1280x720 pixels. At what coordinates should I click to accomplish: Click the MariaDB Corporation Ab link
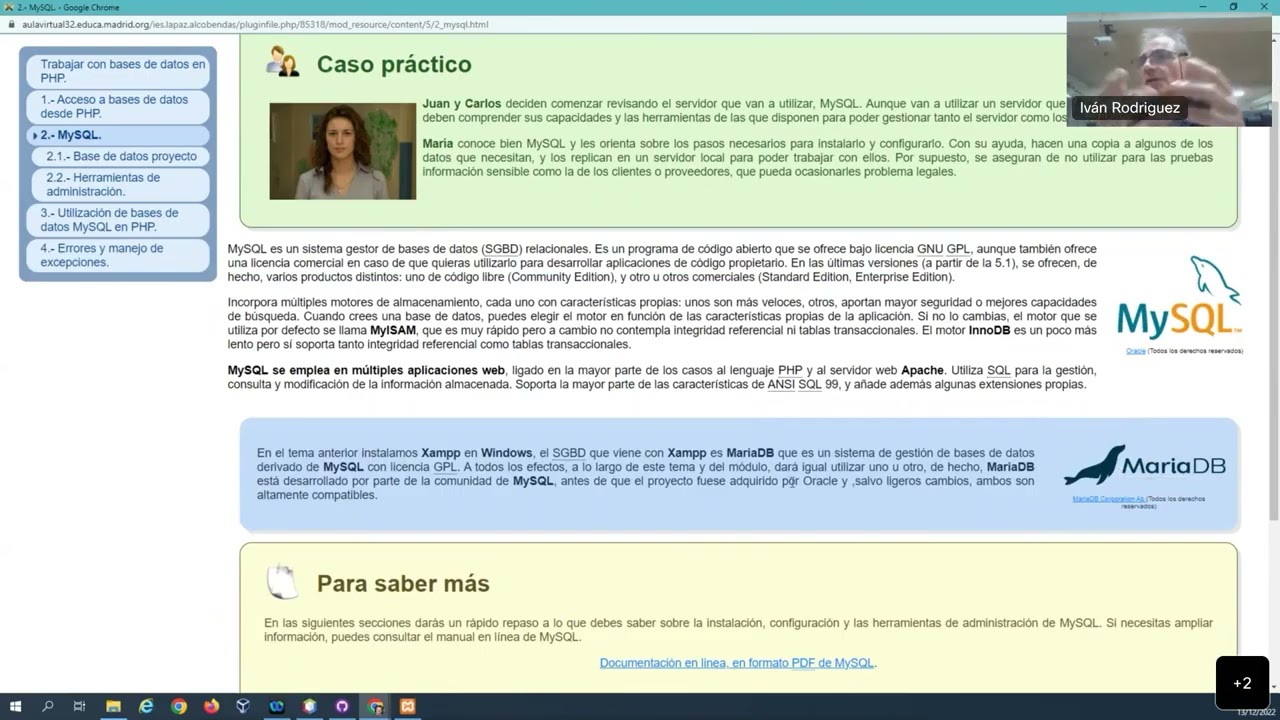pyautogui.click(x=1108, y=498)
